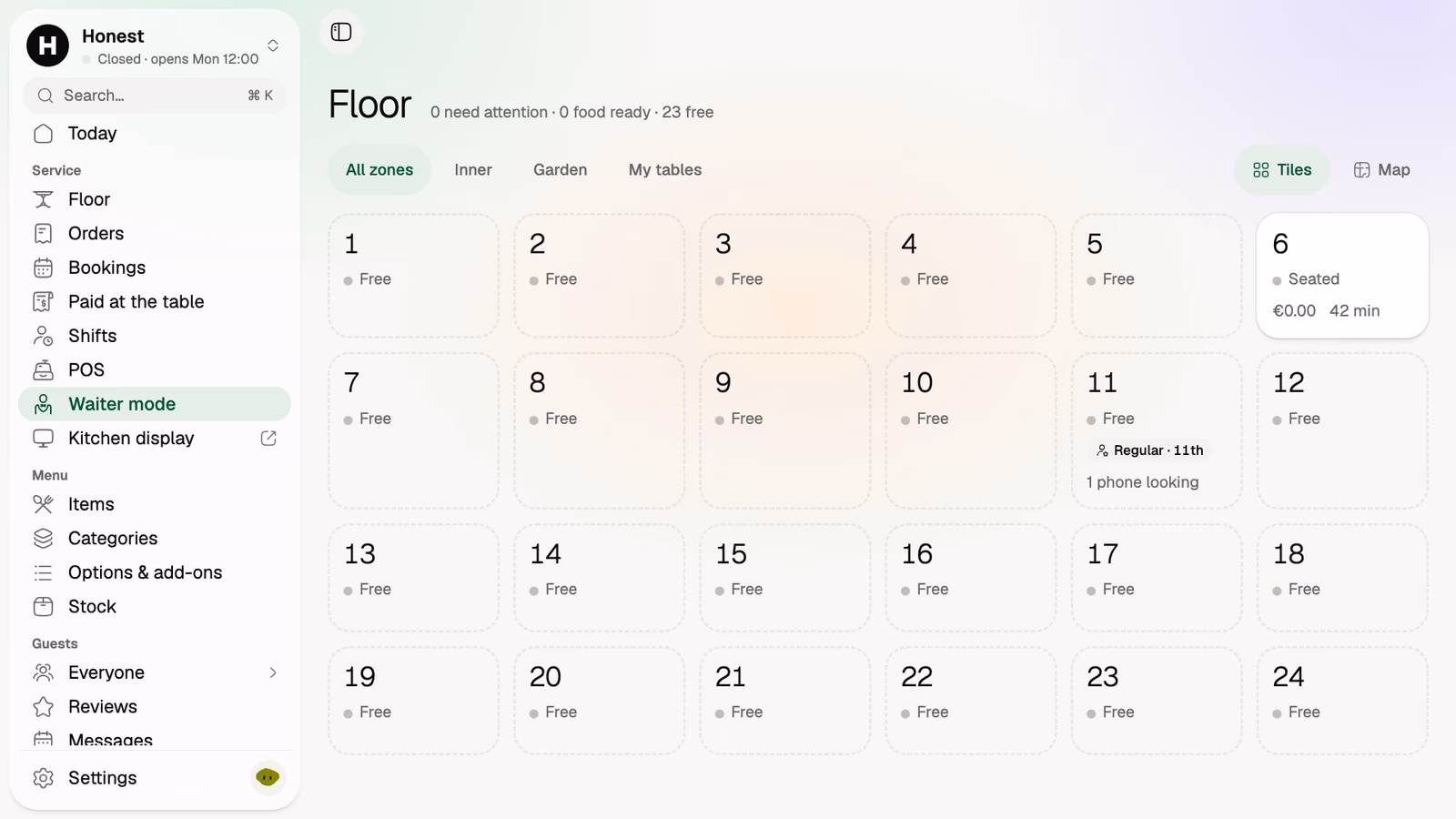Open free table 9 tile
The width and height of the screenshot is (1456, 819).
[x=785, y=430]
